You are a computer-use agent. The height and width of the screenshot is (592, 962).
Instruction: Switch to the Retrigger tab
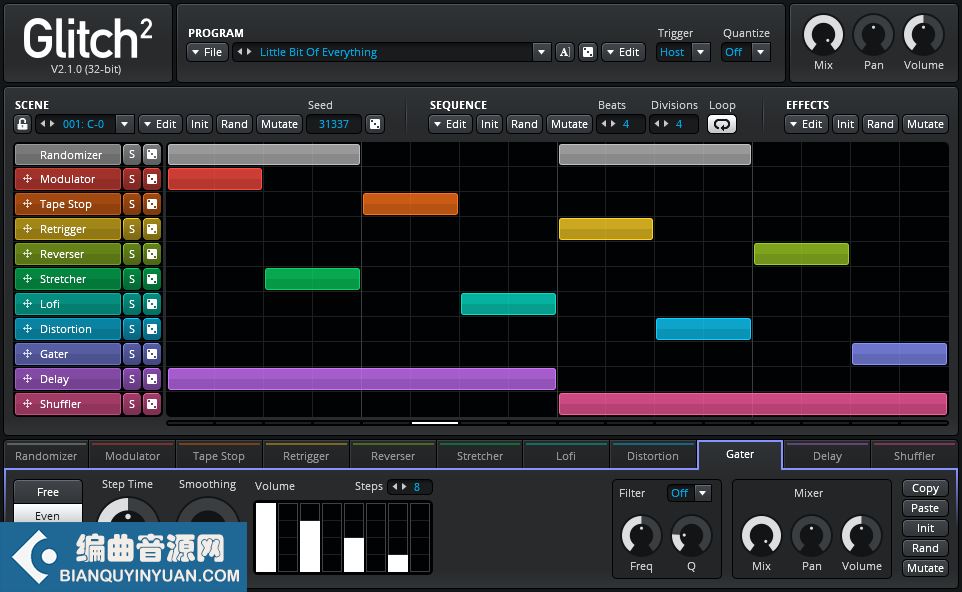[x=306, y=456]
